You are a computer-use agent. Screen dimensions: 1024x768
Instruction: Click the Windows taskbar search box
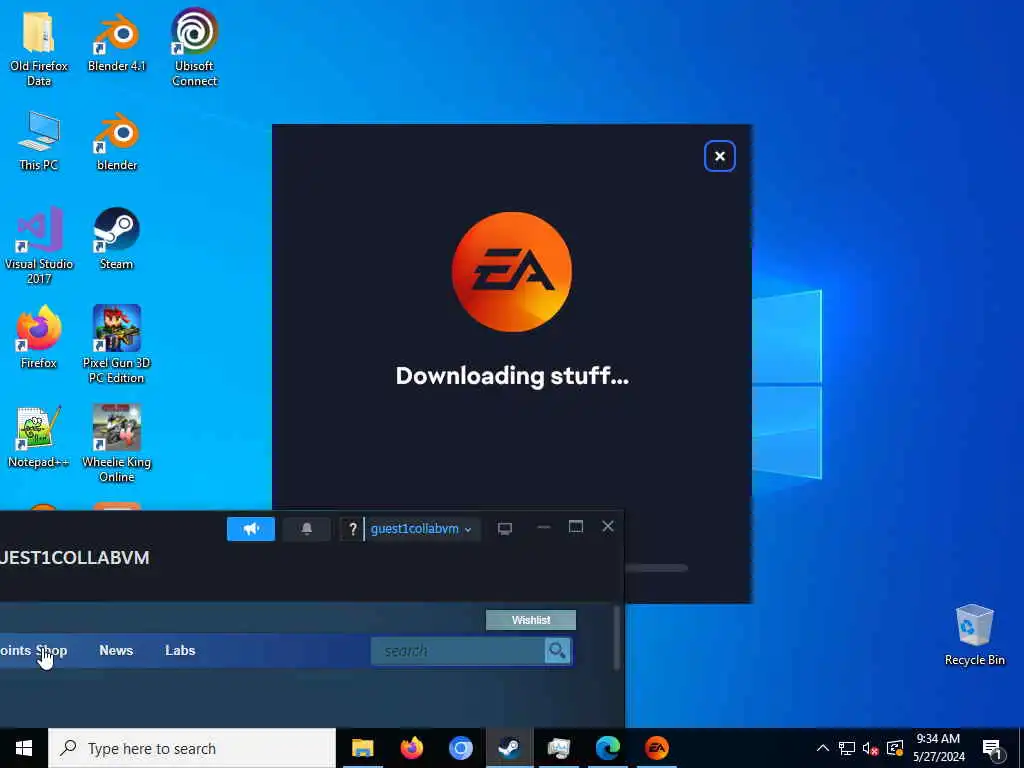[x=192, y=748]
